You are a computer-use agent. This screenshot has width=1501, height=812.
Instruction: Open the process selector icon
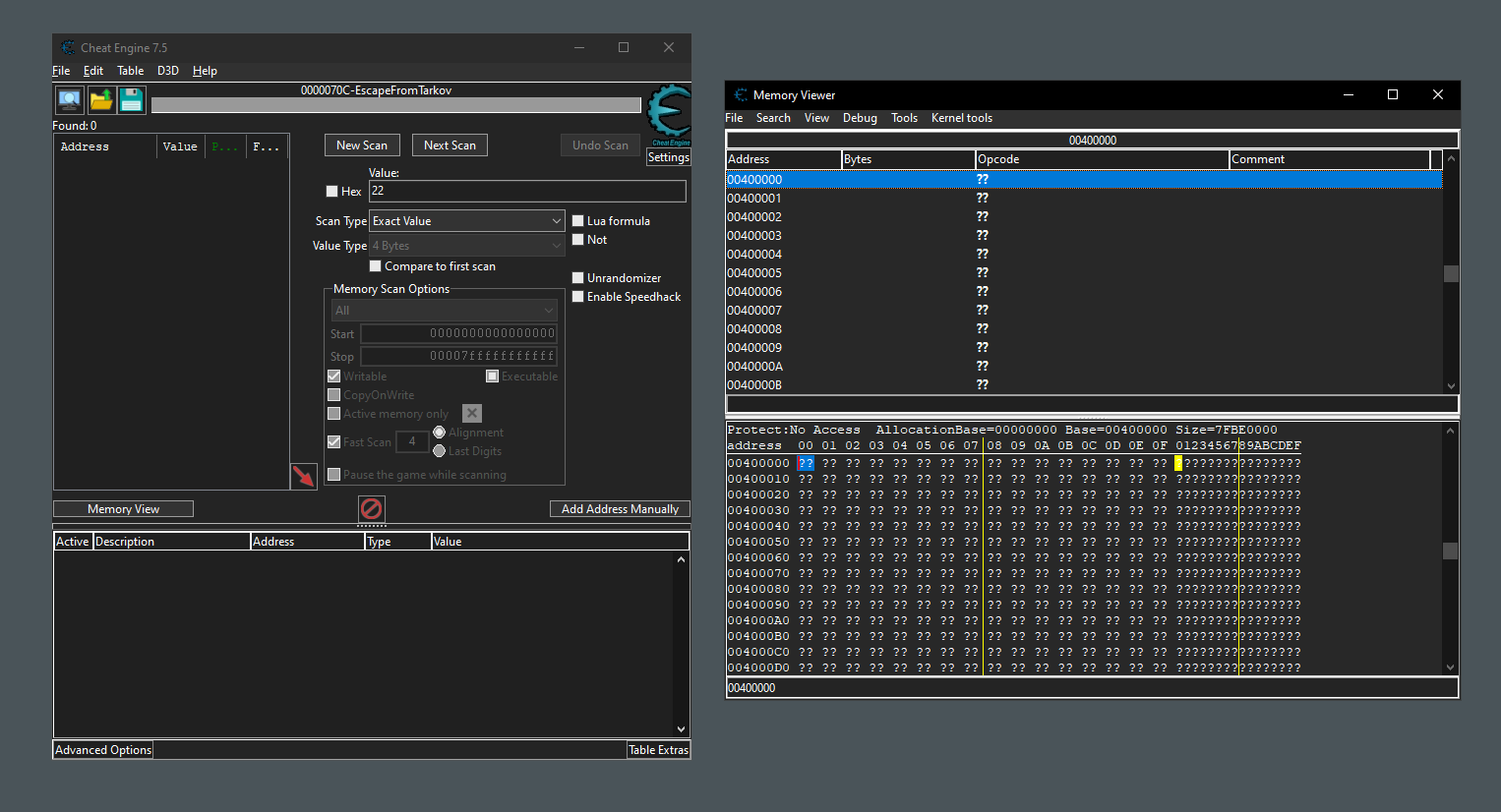click(69, 99)
